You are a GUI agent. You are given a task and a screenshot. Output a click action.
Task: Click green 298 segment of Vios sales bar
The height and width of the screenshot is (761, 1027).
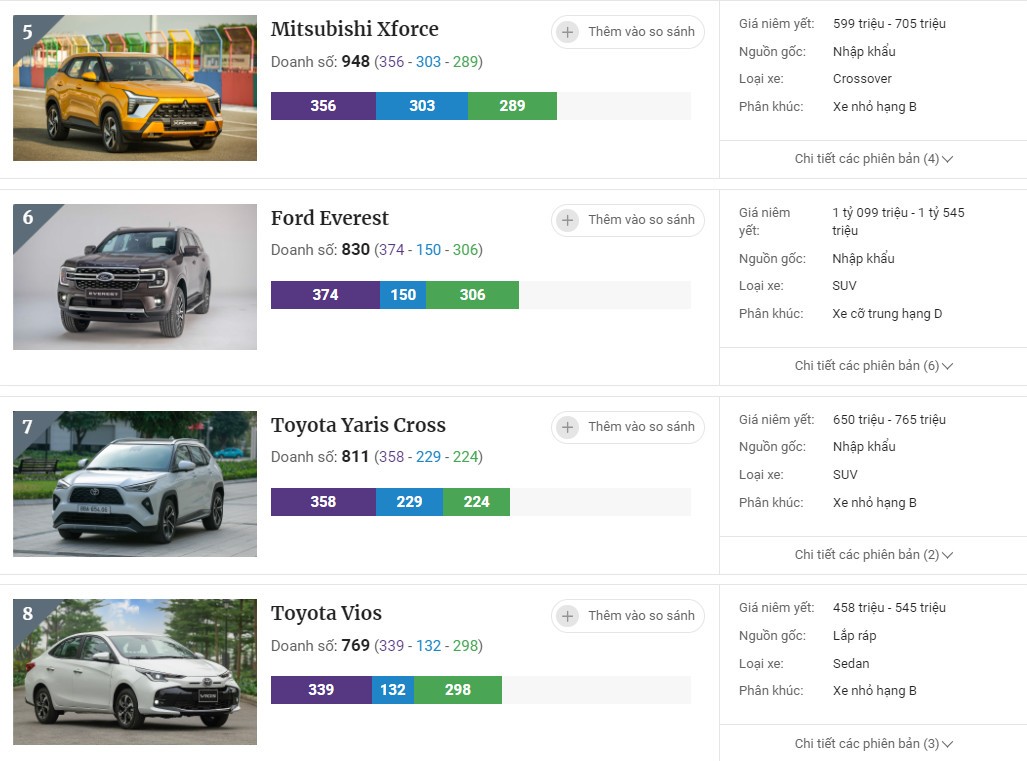(458, 690)
